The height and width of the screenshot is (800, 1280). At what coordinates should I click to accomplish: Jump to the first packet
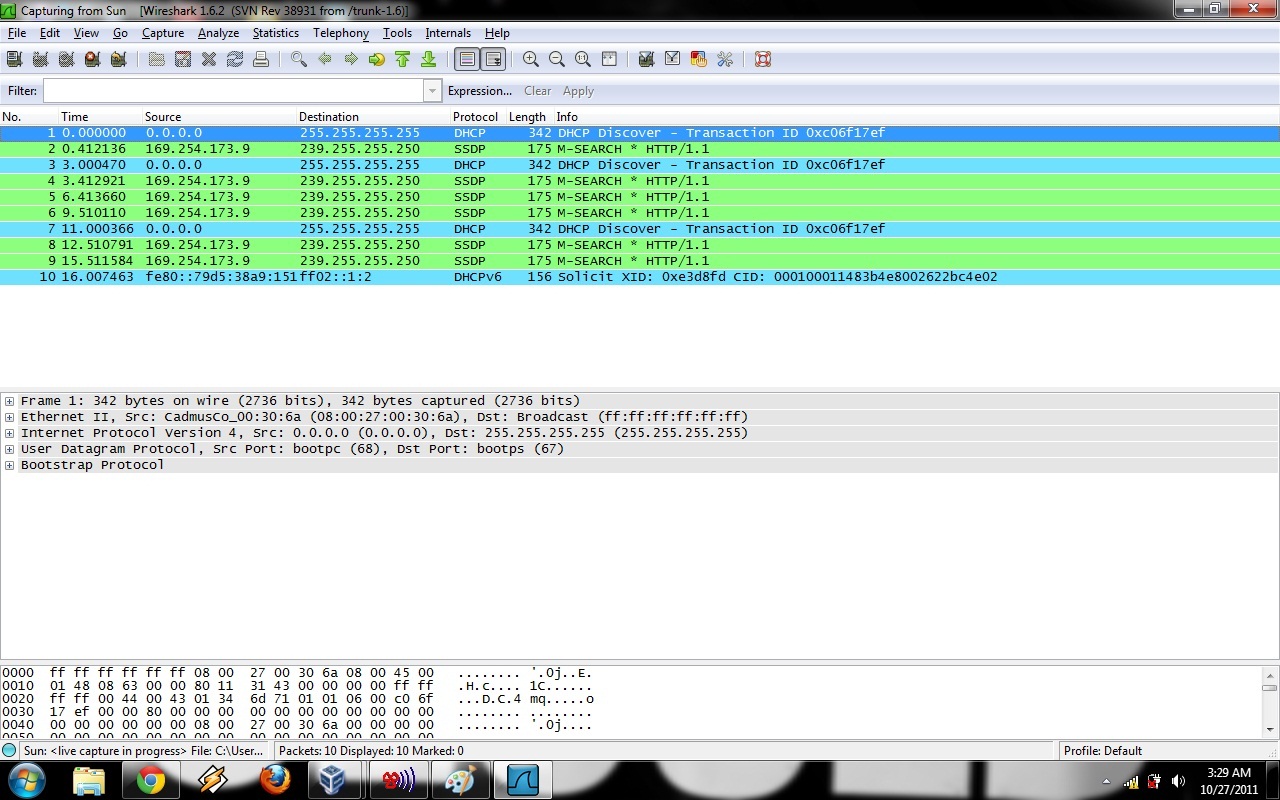click(403, 59)
